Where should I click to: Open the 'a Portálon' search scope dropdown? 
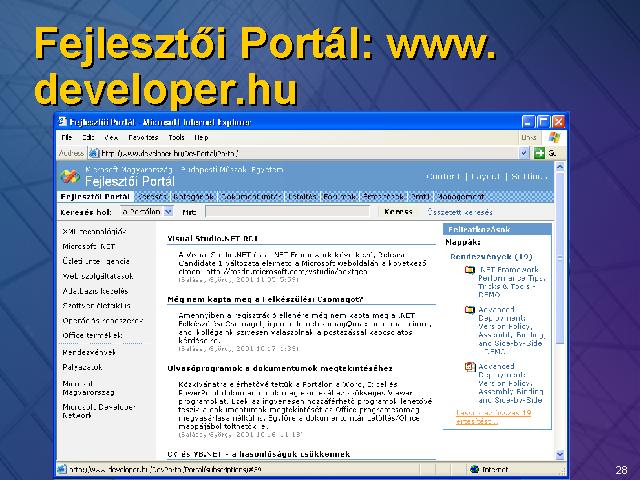point(168,211)
